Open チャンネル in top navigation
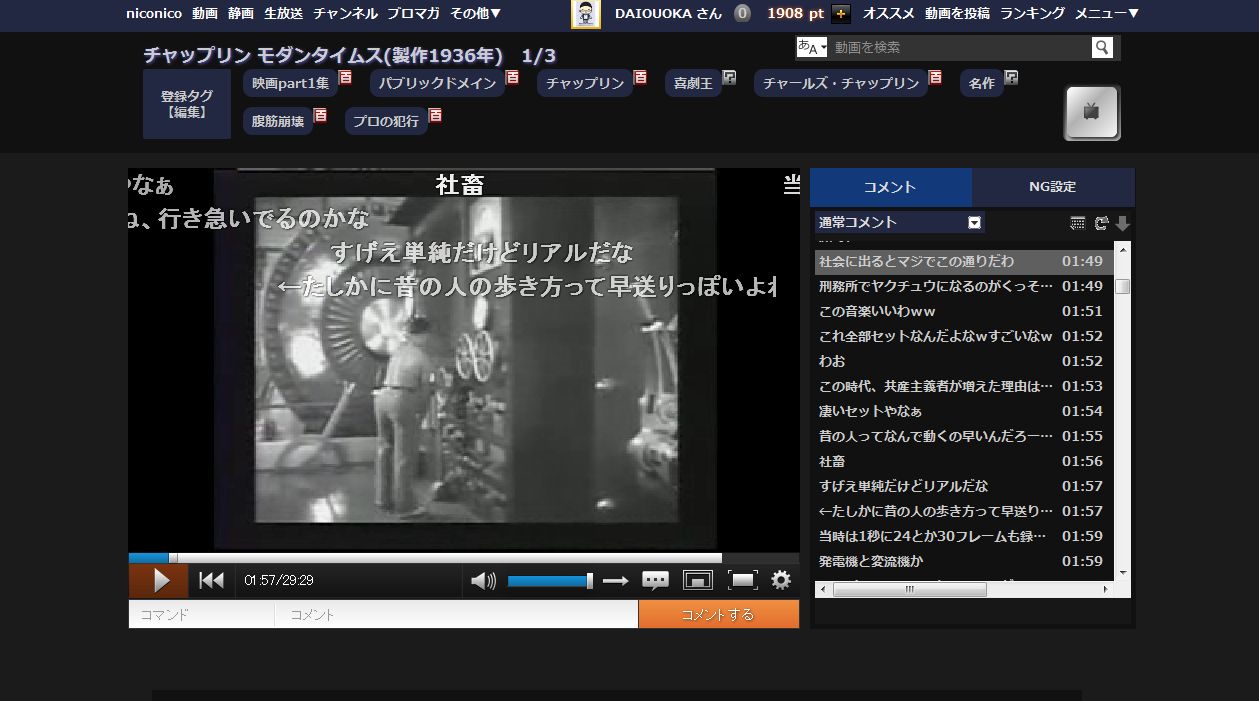Image resolution: width=1259 pixels, height=701 pixels. (345, 13)
